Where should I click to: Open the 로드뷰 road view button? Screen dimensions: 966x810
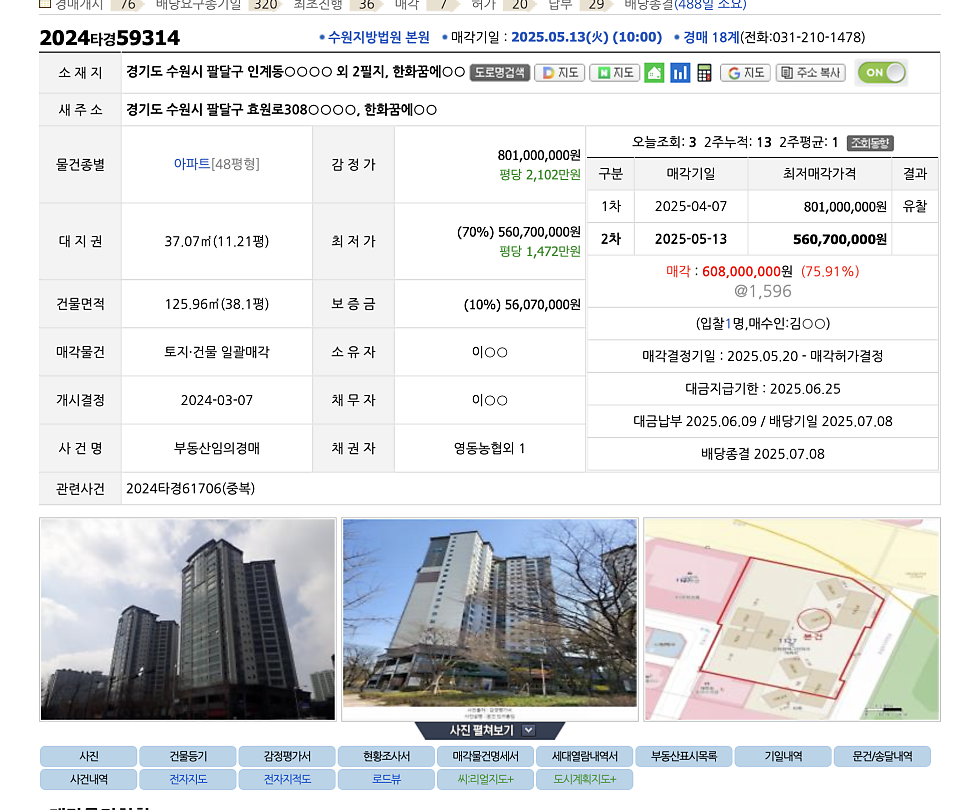385,780
